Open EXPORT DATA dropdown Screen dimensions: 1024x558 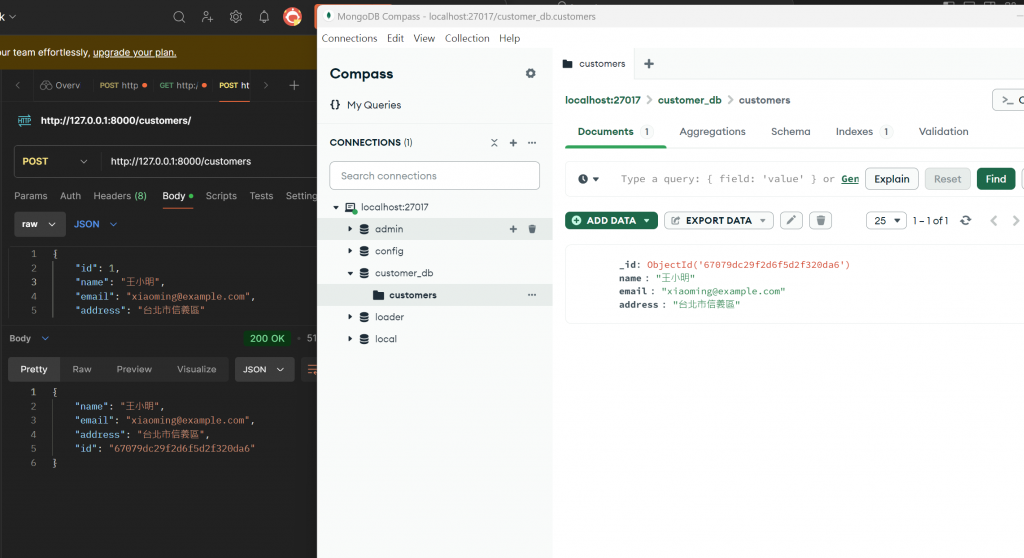pyautogui.click(x=718, y=220)
